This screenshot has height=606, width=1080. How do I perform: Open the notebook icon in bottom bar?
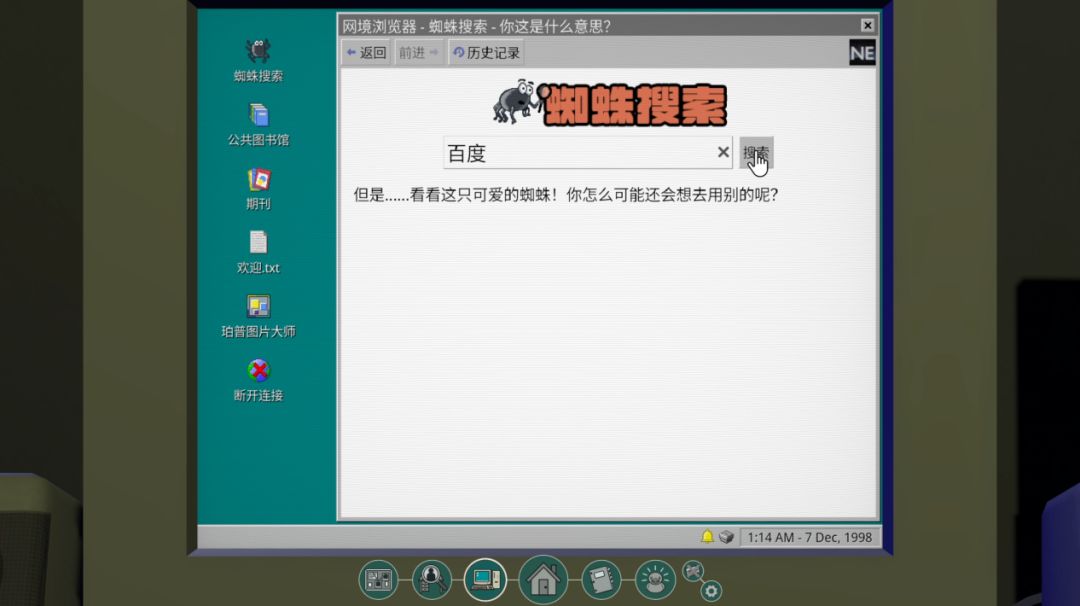click(601, 579)
